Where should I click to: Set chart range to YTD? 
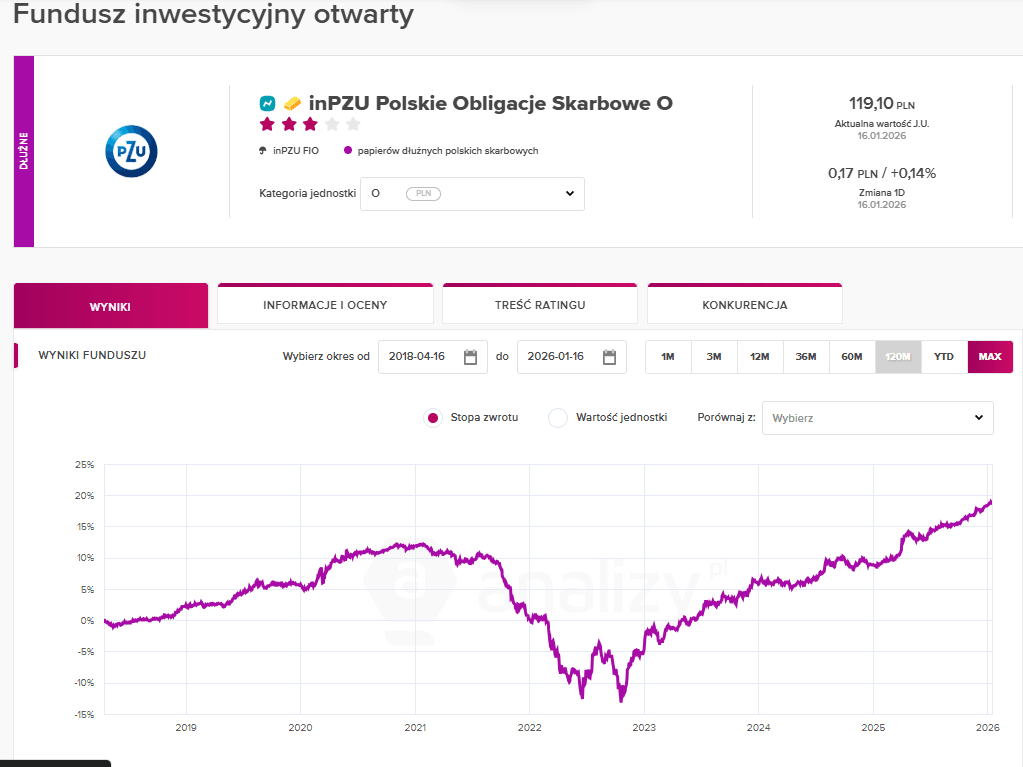click(x=944, y=357)
